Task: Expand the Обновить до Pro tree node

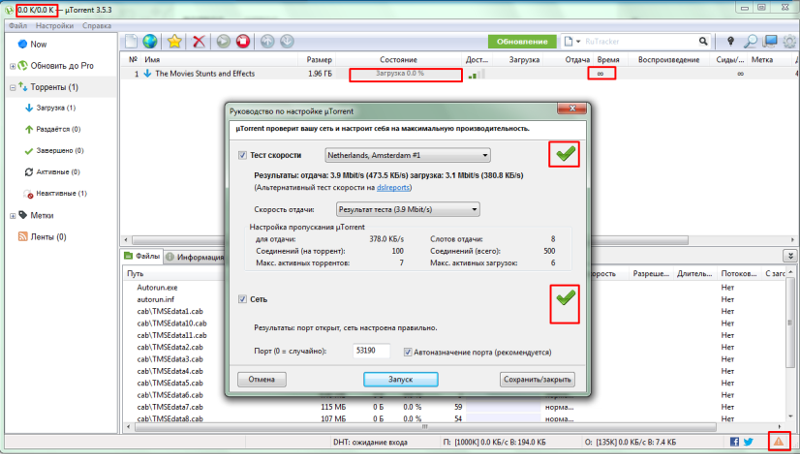Action: [13, 66]
